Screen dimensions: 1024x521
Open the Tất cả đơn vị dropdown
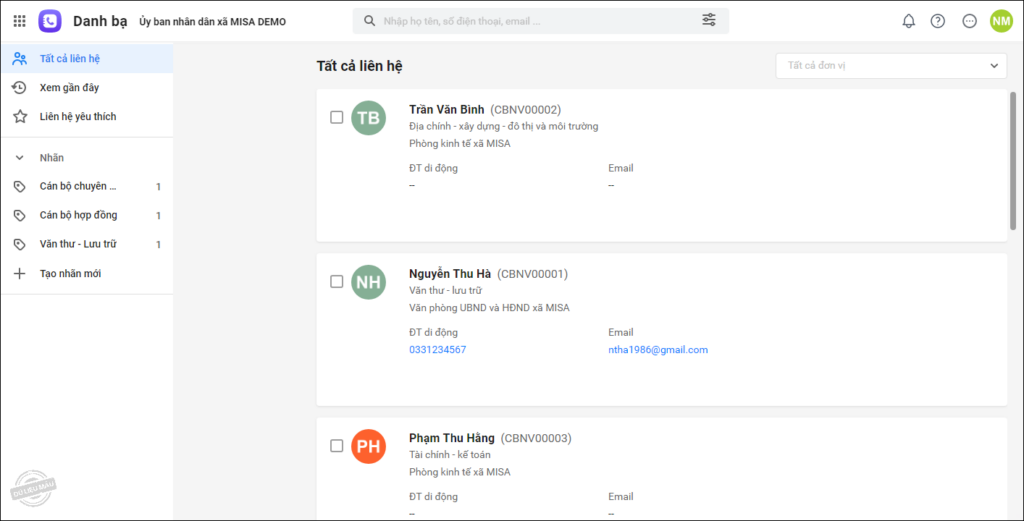click(x=891, y=66)
